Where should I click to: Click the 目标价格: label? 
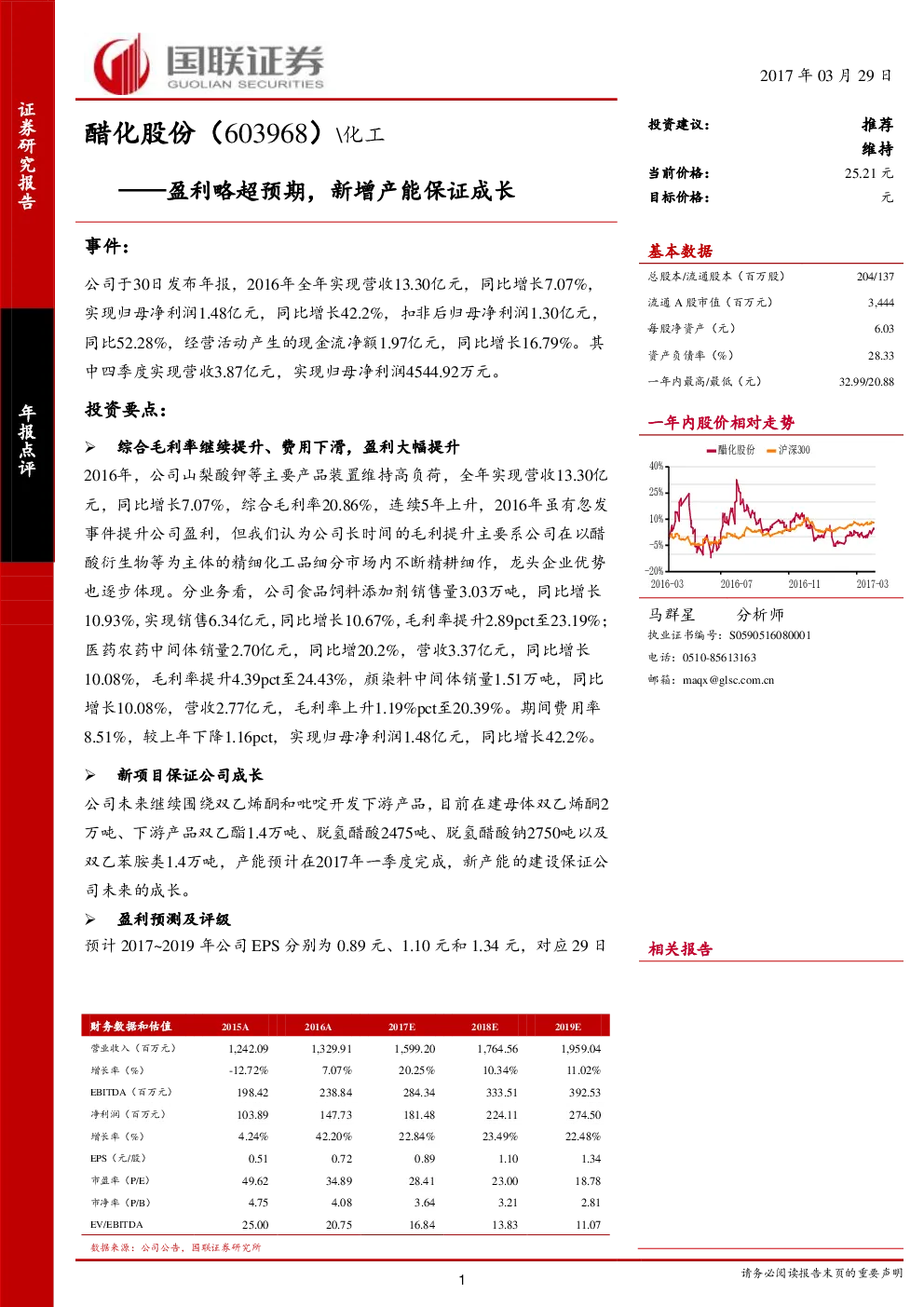point(679,197)
